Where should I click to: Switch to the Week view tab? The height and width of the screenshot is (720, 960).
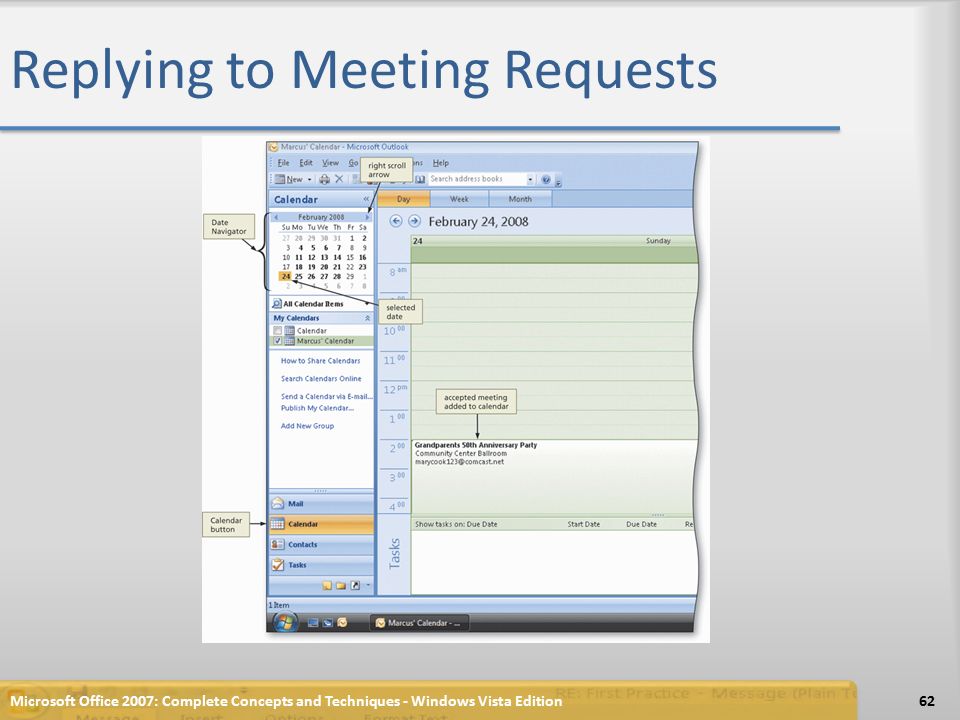459,199
